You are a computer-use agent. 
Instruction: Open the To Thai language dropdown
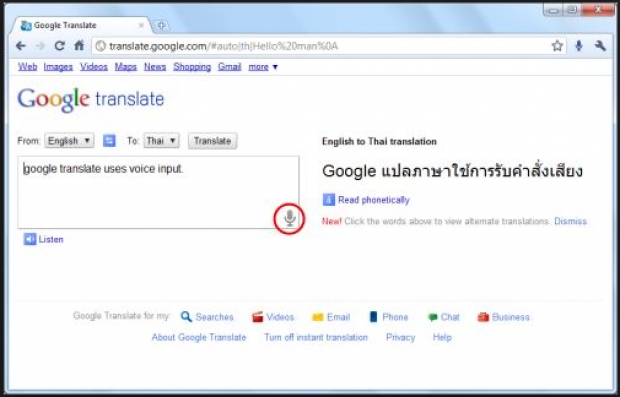click(161, 141)
